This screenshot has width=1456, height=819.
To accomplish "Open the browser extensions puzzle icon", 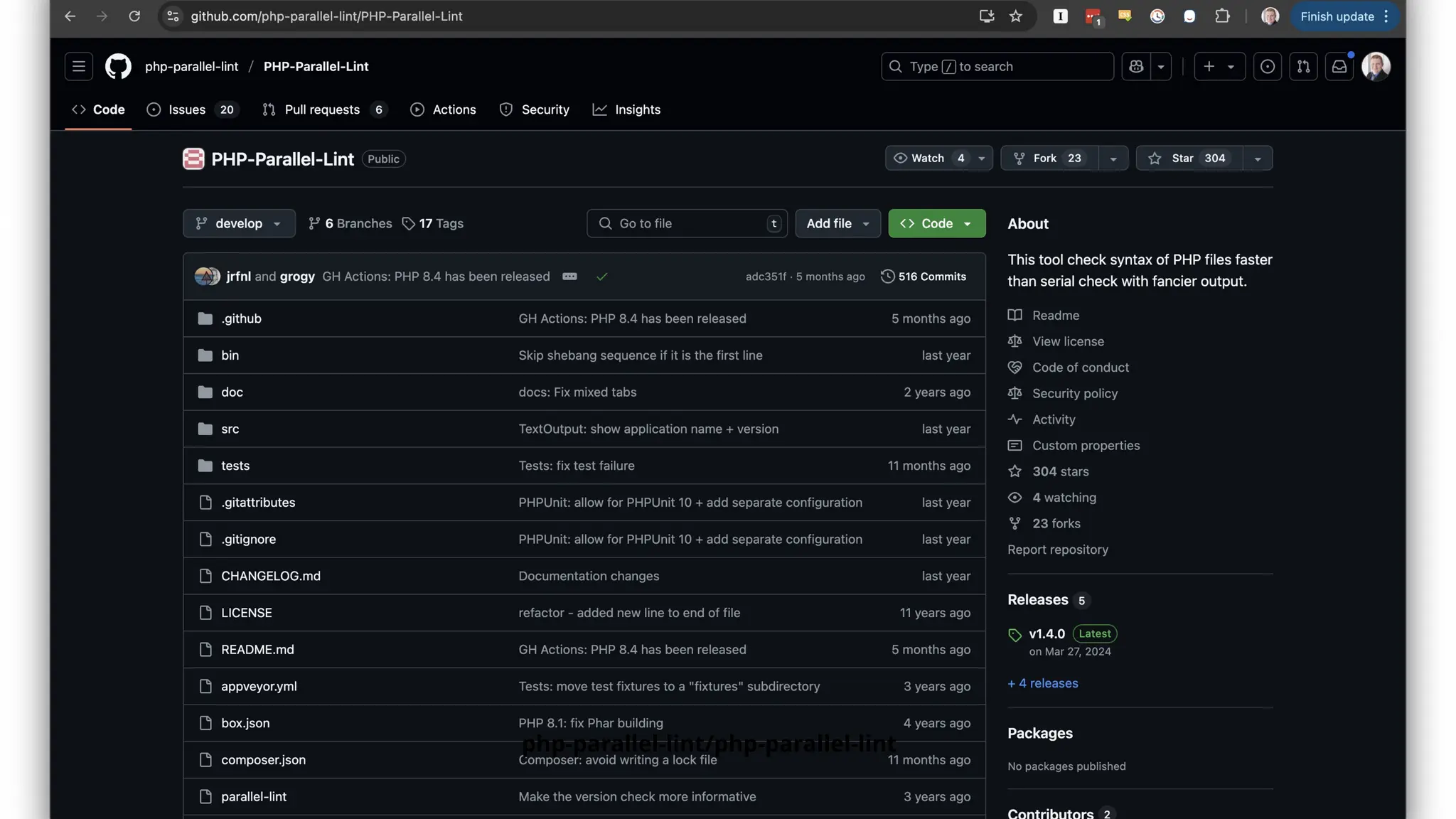I will click(x=1222, y=16).
